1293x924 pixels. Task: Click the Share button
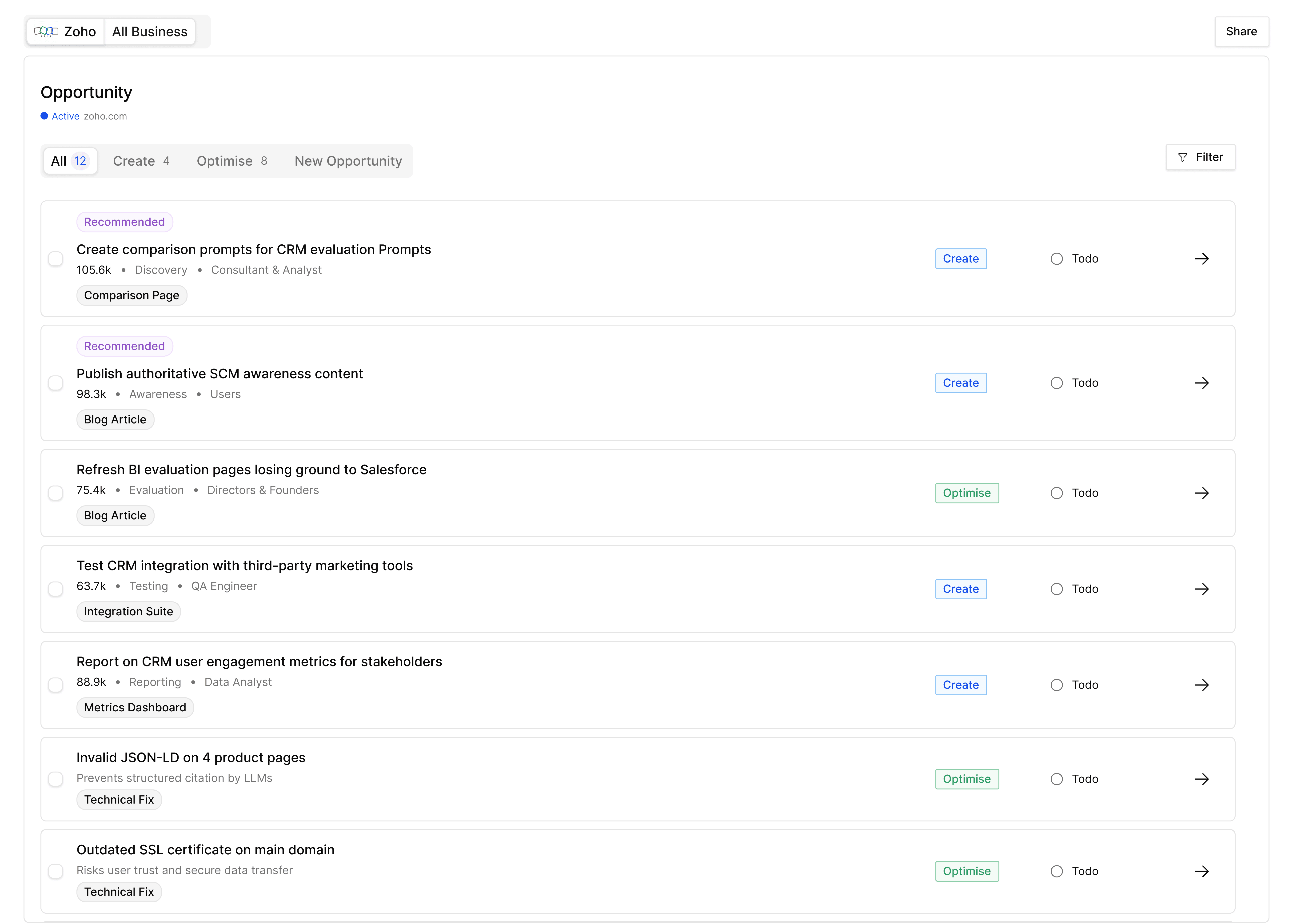pyautogui.click(x=1241, y=31)
